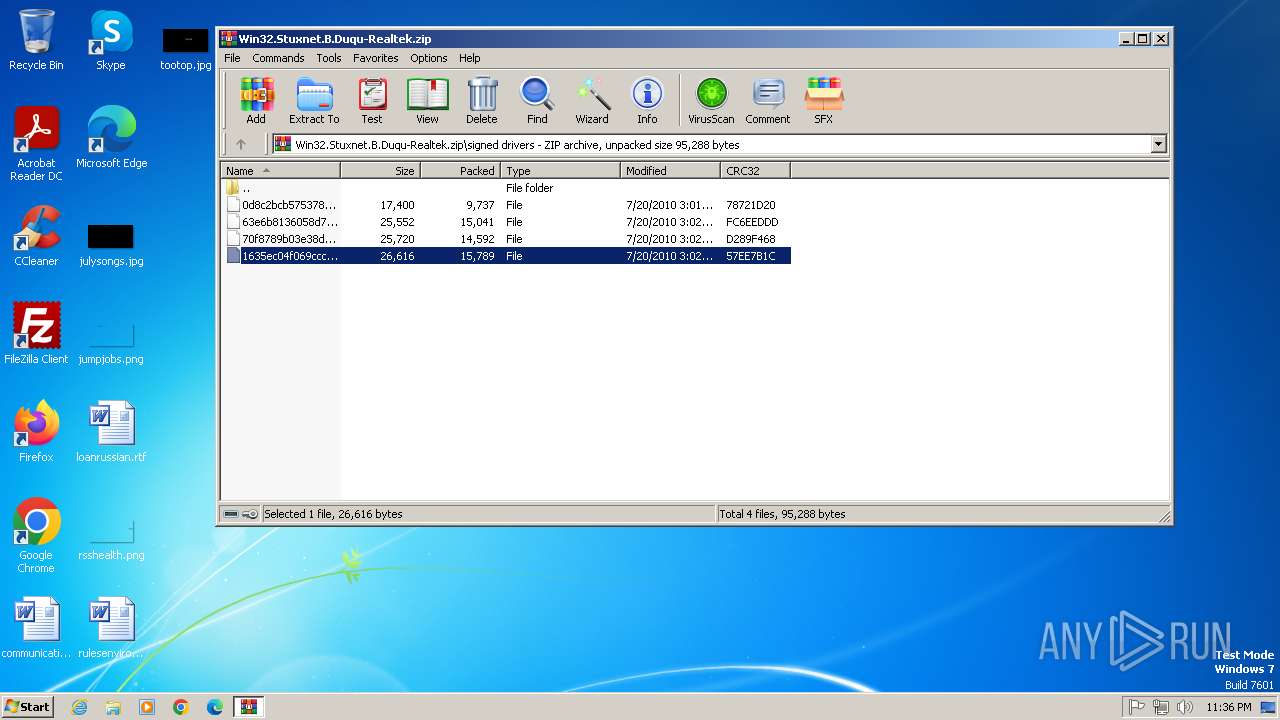Click the Extract To toolbar icon

click(314, 100)
